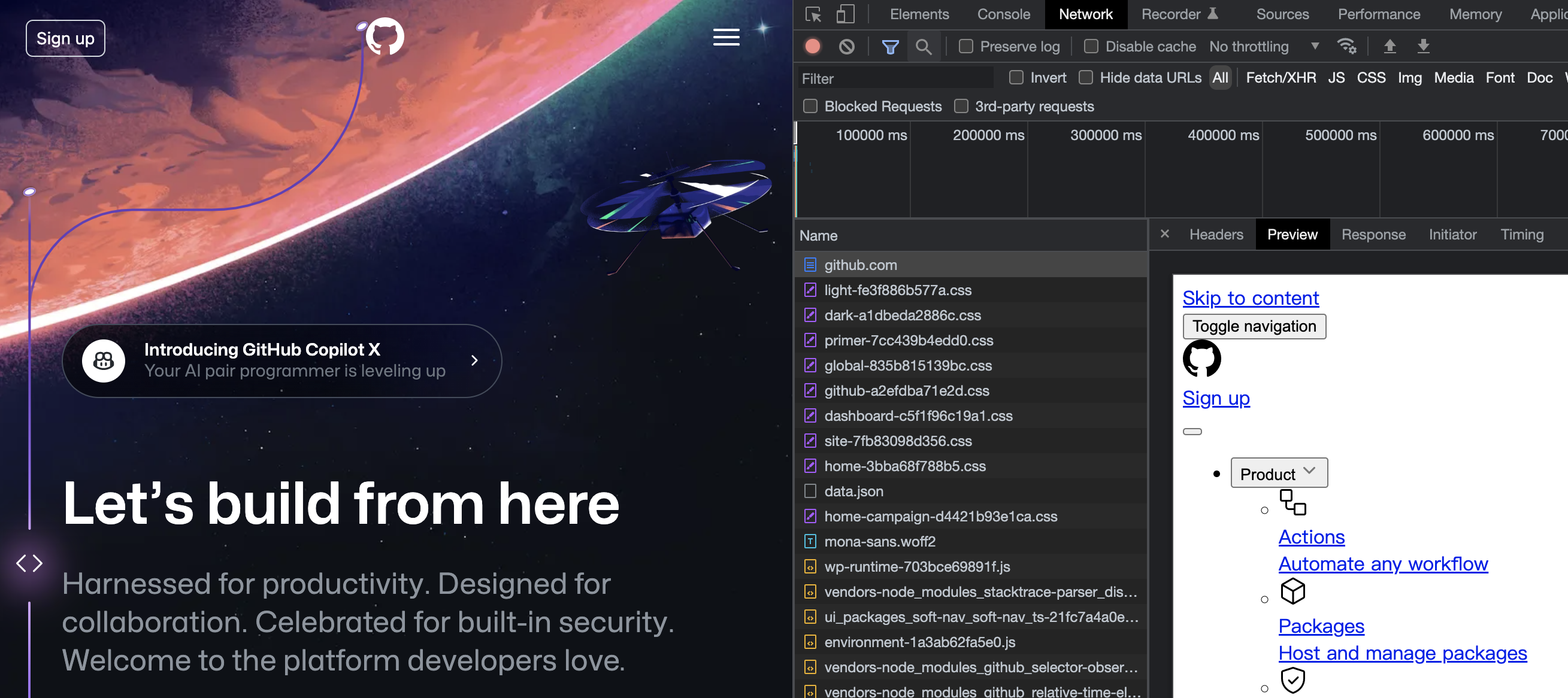
Task: Switch to the Console tab
Action: pos(1003,14)
